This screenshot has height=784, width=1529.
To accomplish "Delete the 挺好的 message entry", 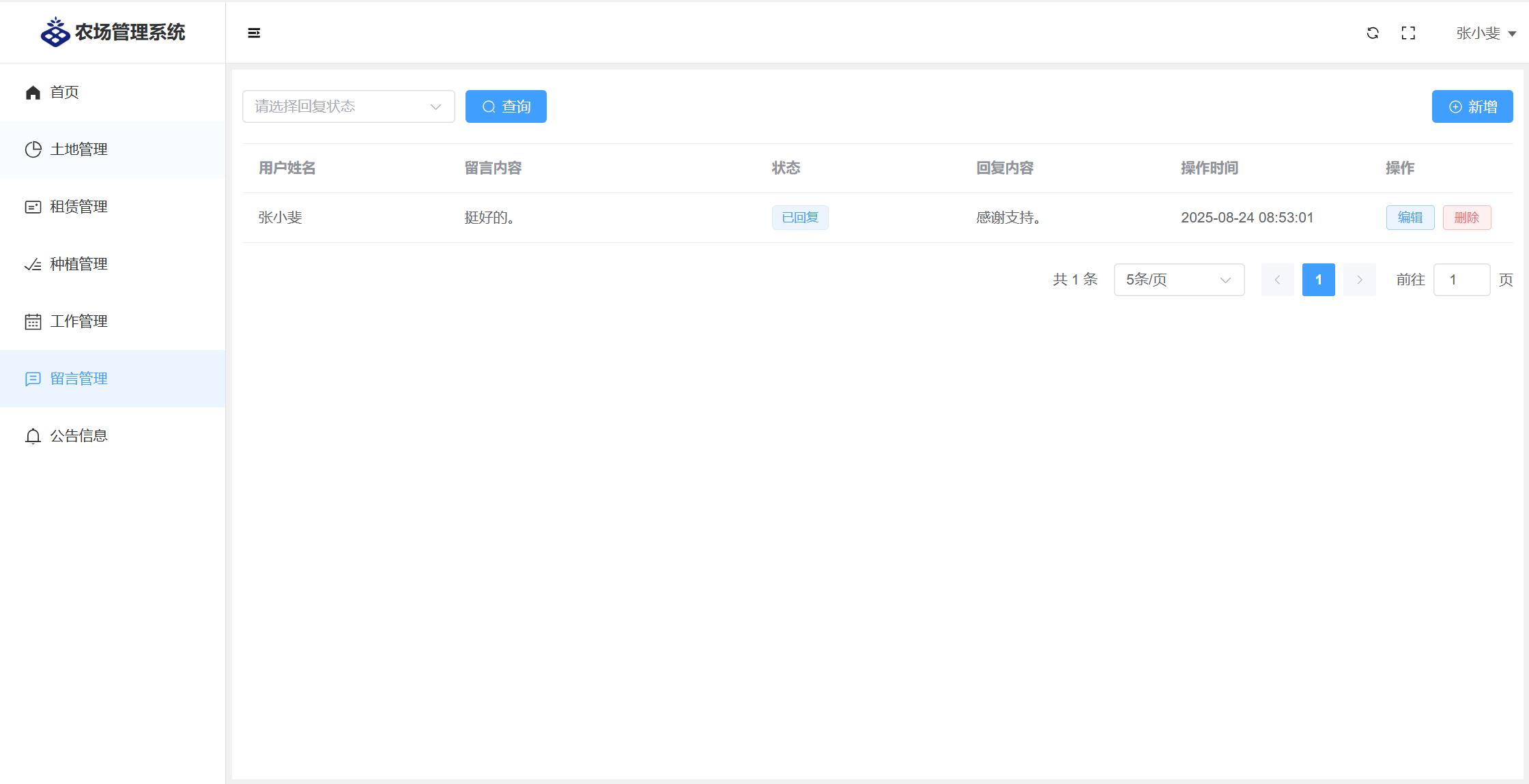I will click(1466, 218).
